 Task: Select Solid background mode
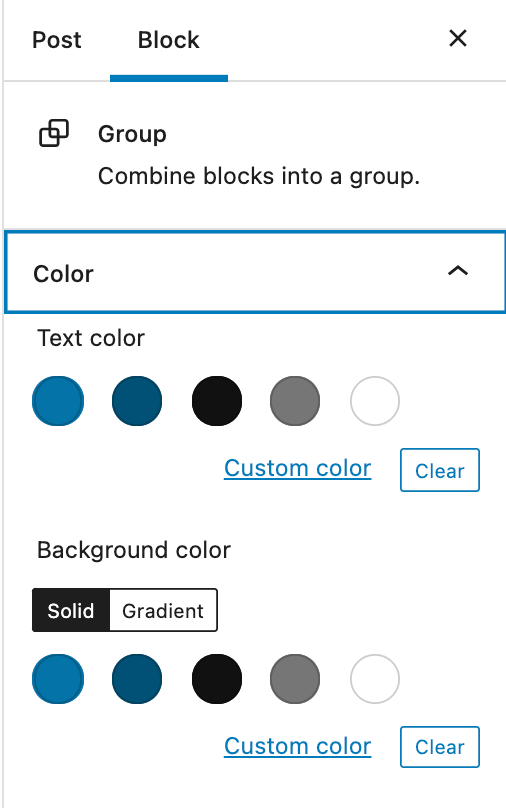tap(71, 611)
